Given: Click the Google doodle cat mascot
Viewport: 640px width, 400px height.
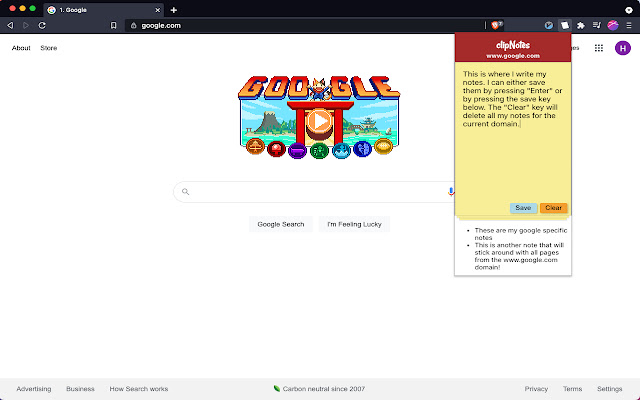Looking at the screenshot, I should coord(319,89).
